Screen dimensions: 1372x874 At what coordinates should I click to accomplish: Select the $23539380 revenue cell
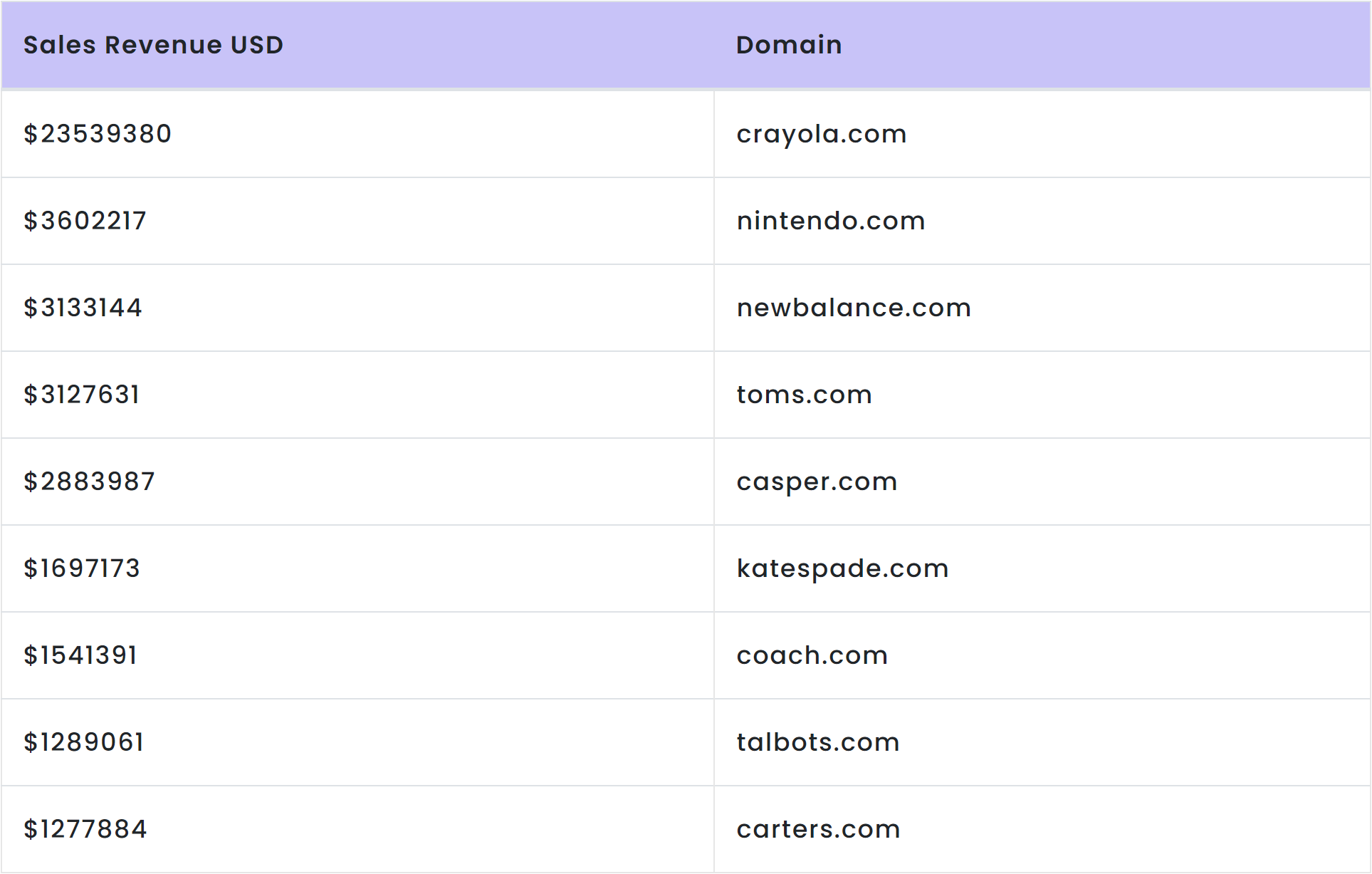coord(98,134)
